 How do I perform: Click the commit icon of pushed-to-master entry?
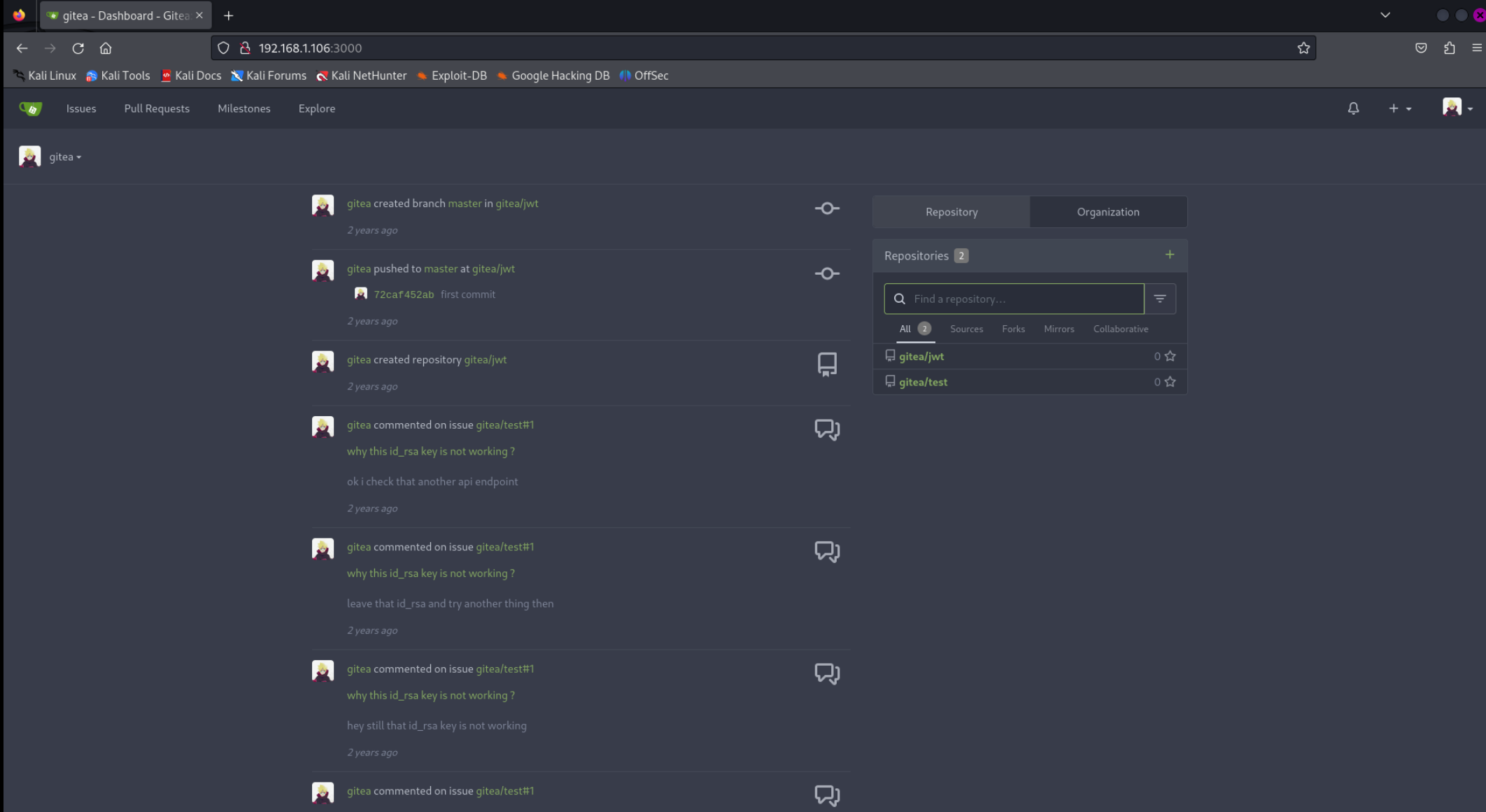click(x=827, y=273)
